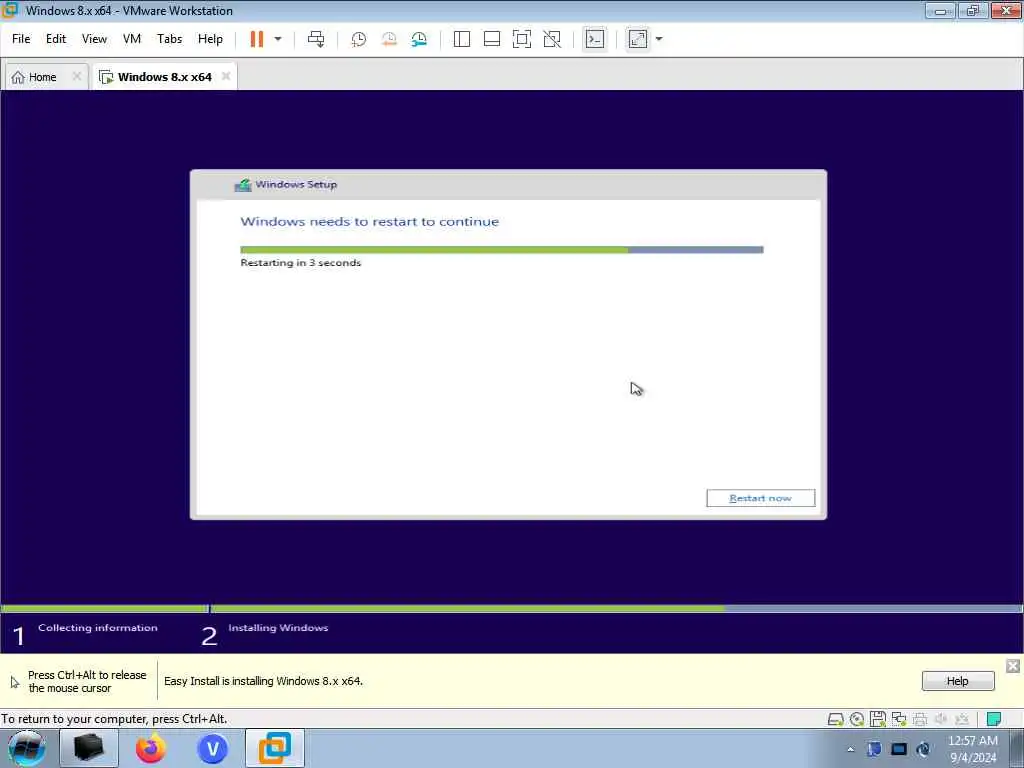
Task: Open the VM menu
Action: click(132, 39)
